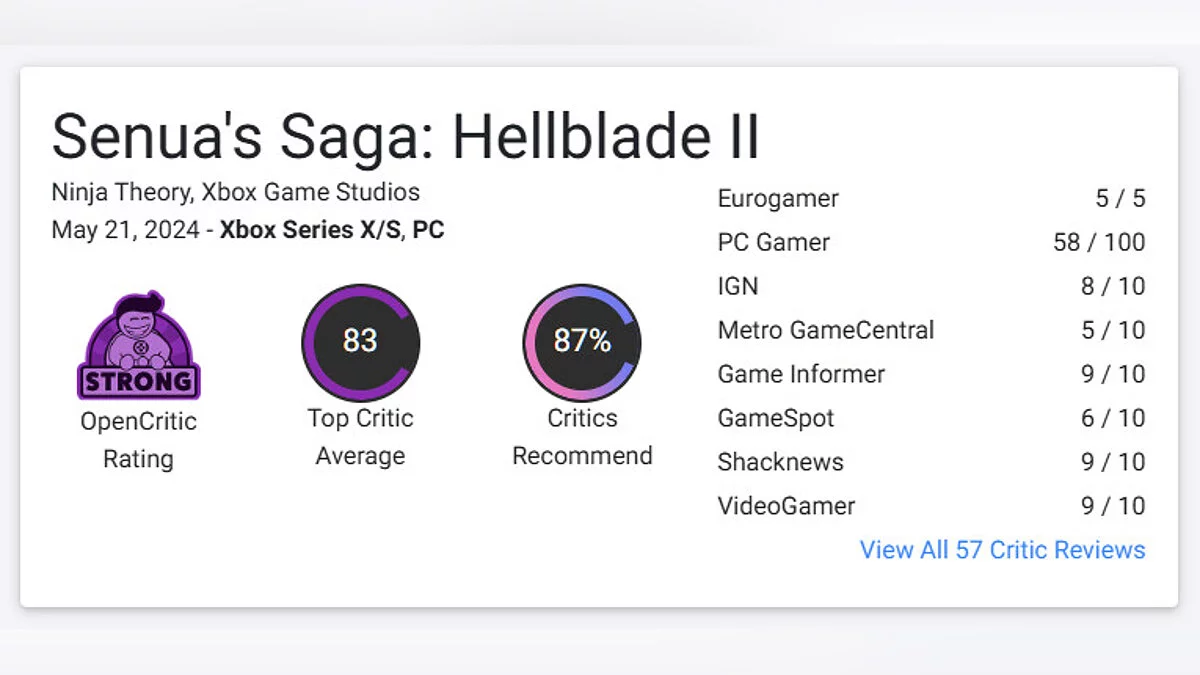1200x675 pixels.
Task: Click the OpenCritic Strong rating badge icon
Action: point(138,346)
